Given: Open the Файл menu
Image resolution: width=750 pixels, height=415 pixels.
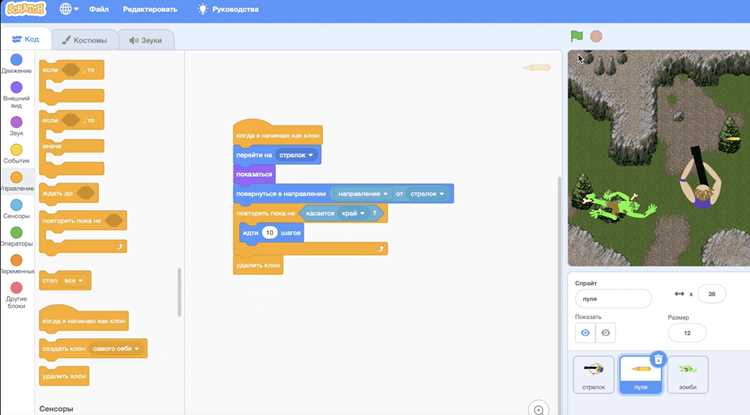Looking at the screenshot, I should coord(99,9).
